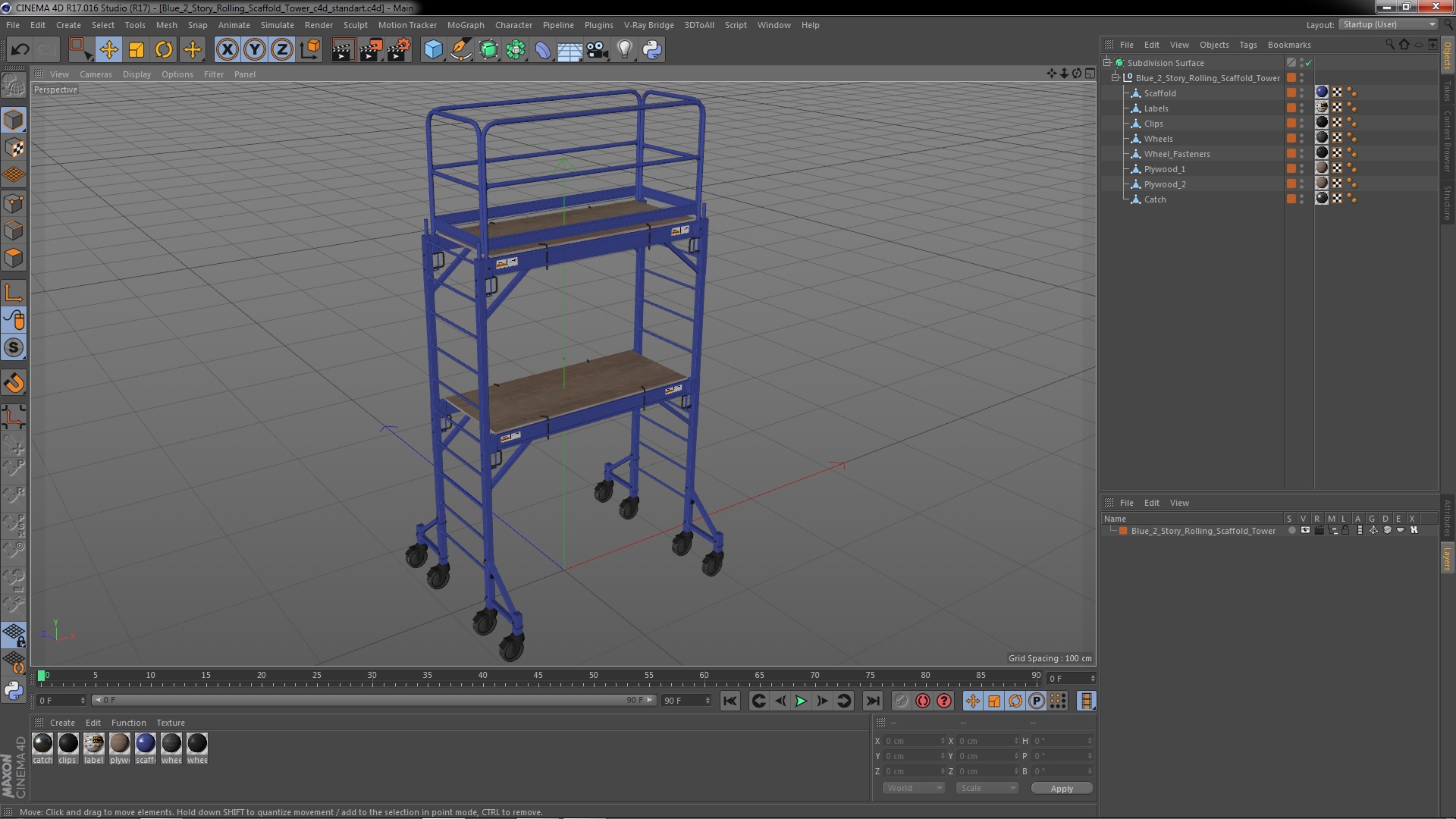Click the Undo arrow icon

[20, 50]
